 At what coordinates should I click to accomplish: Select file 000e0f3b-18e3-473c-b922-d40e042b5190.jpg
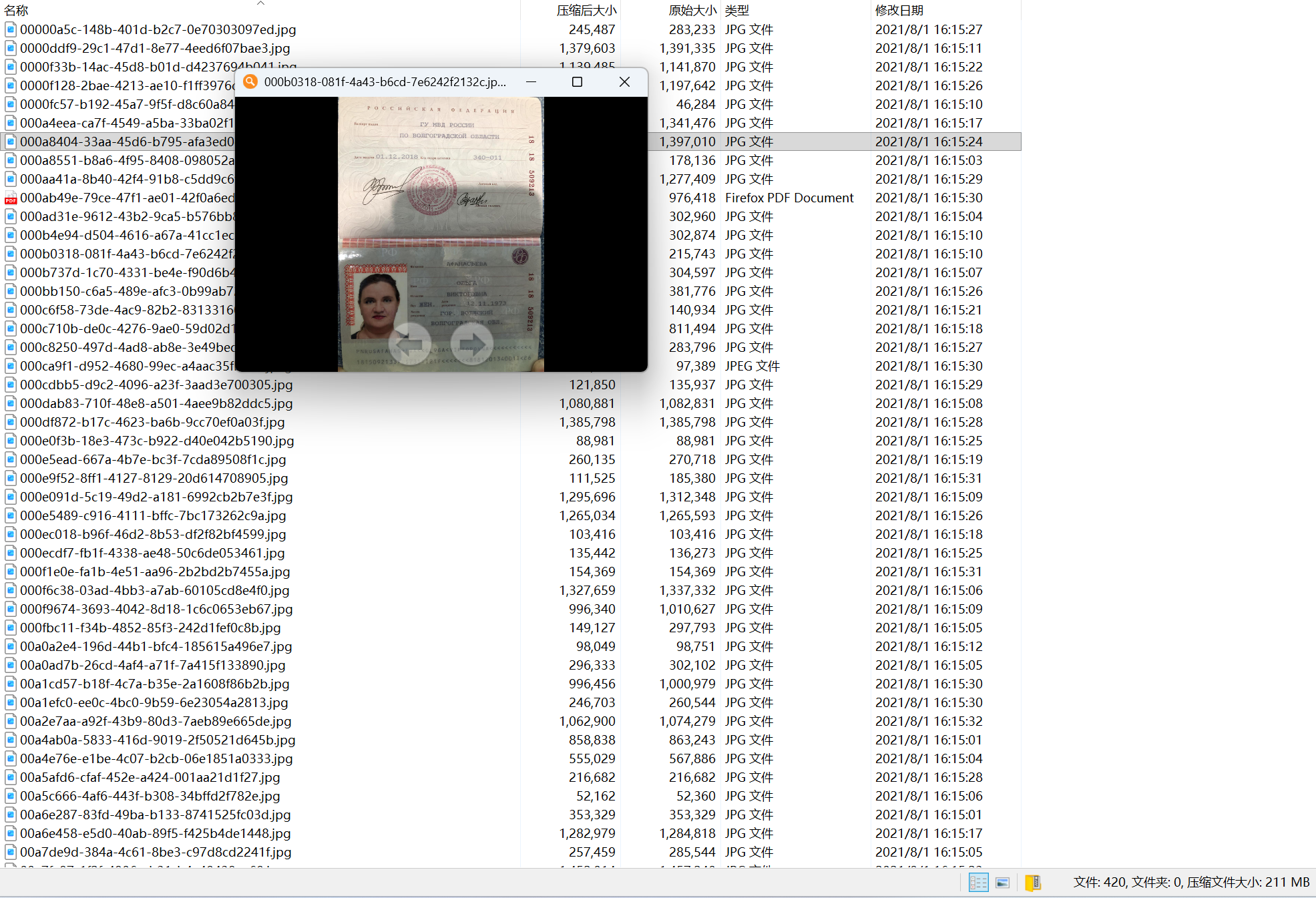[157, 441]
